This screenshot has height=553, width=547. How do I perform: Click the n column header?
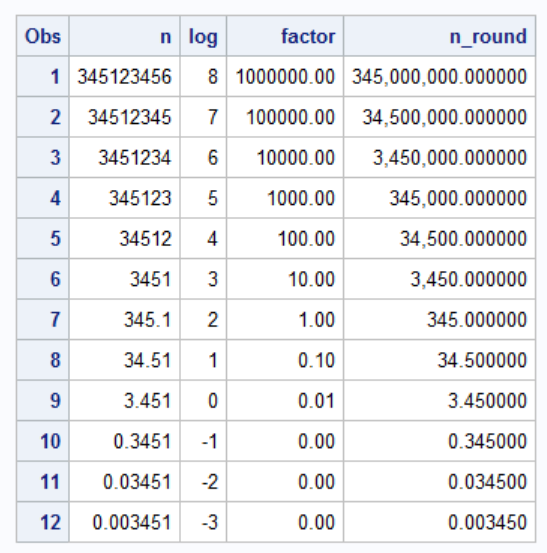(x=124, y=36)
